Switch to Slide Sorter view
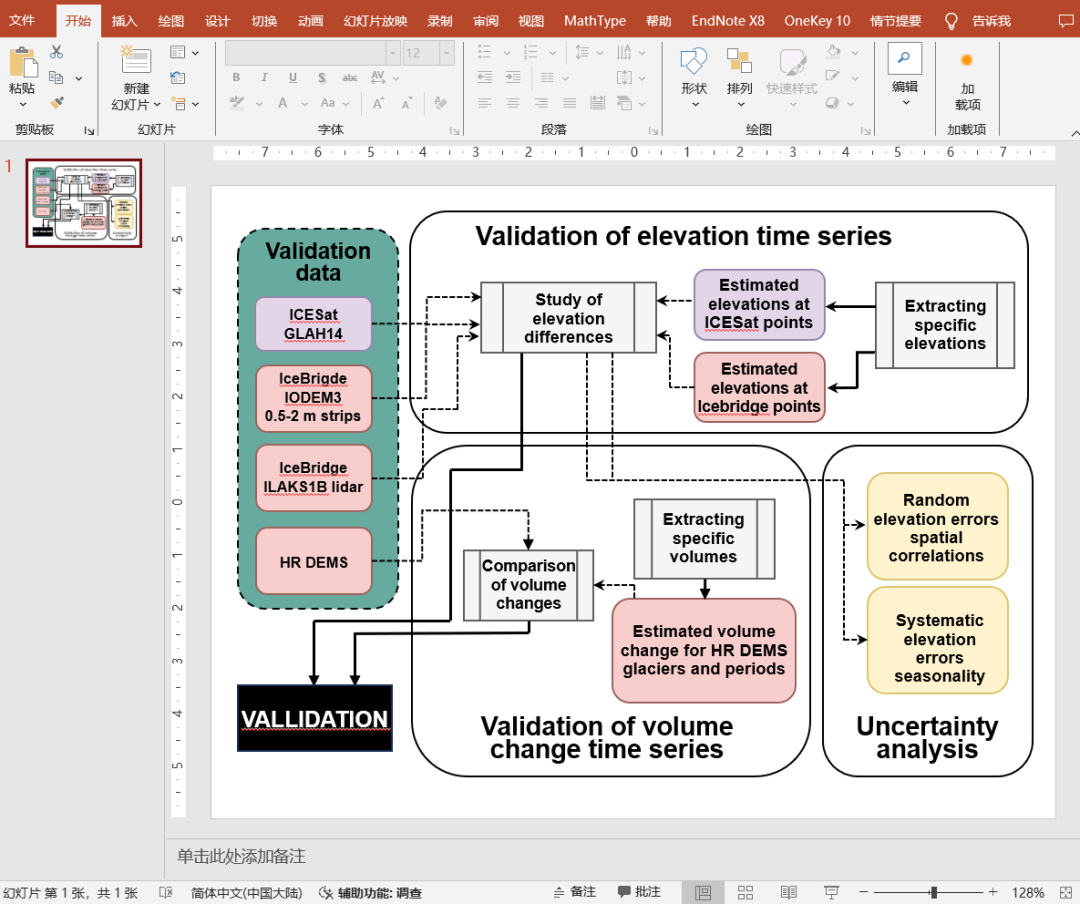1080x904 pixels. [745, 892]
